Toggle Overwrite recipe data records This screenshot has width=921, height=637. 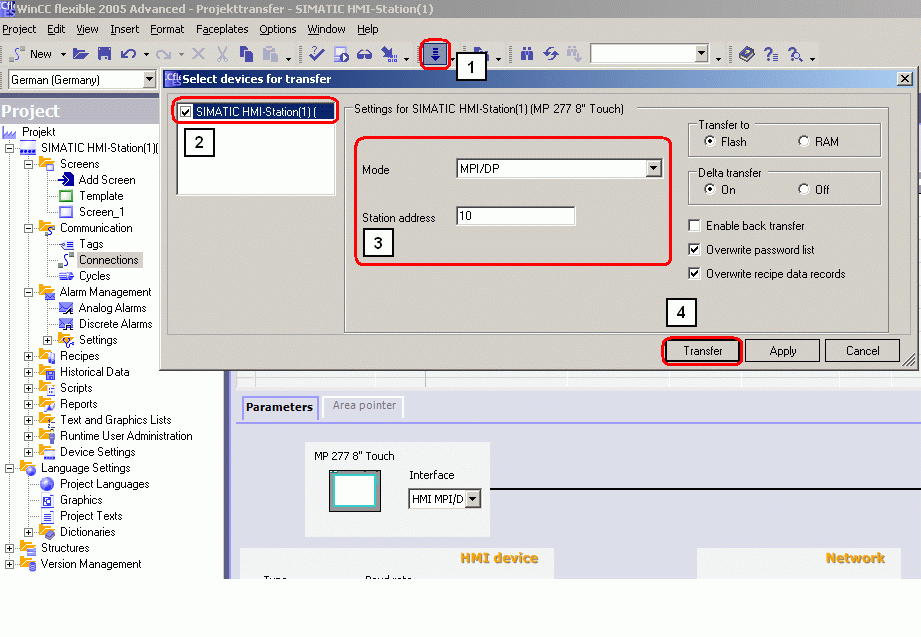[x=695, y=274]
